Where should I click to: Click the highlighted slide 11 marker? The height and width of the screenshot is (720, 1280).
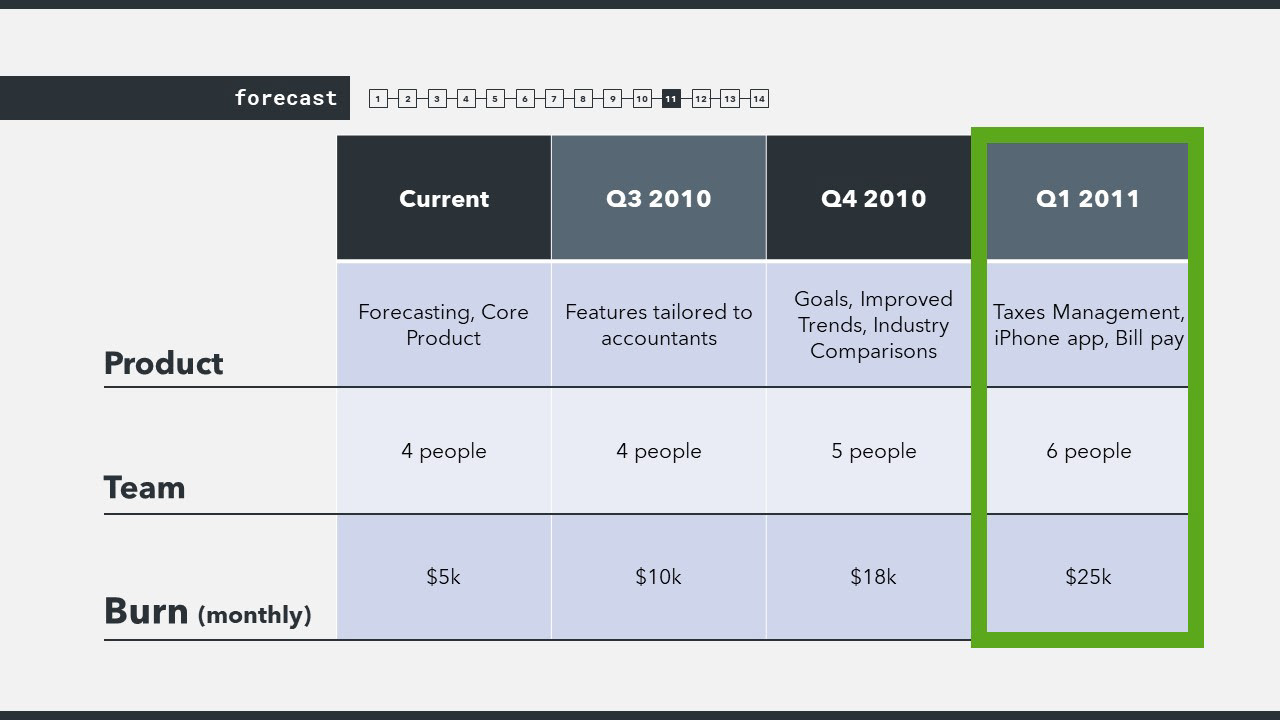[x=671, y=98]
